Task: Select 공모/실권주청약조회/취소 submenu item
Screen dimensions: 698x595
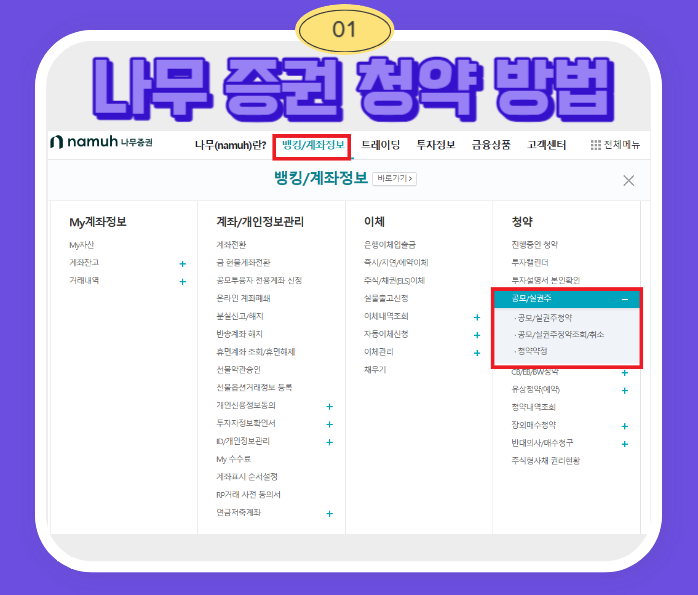Action: tap(560, 335)
